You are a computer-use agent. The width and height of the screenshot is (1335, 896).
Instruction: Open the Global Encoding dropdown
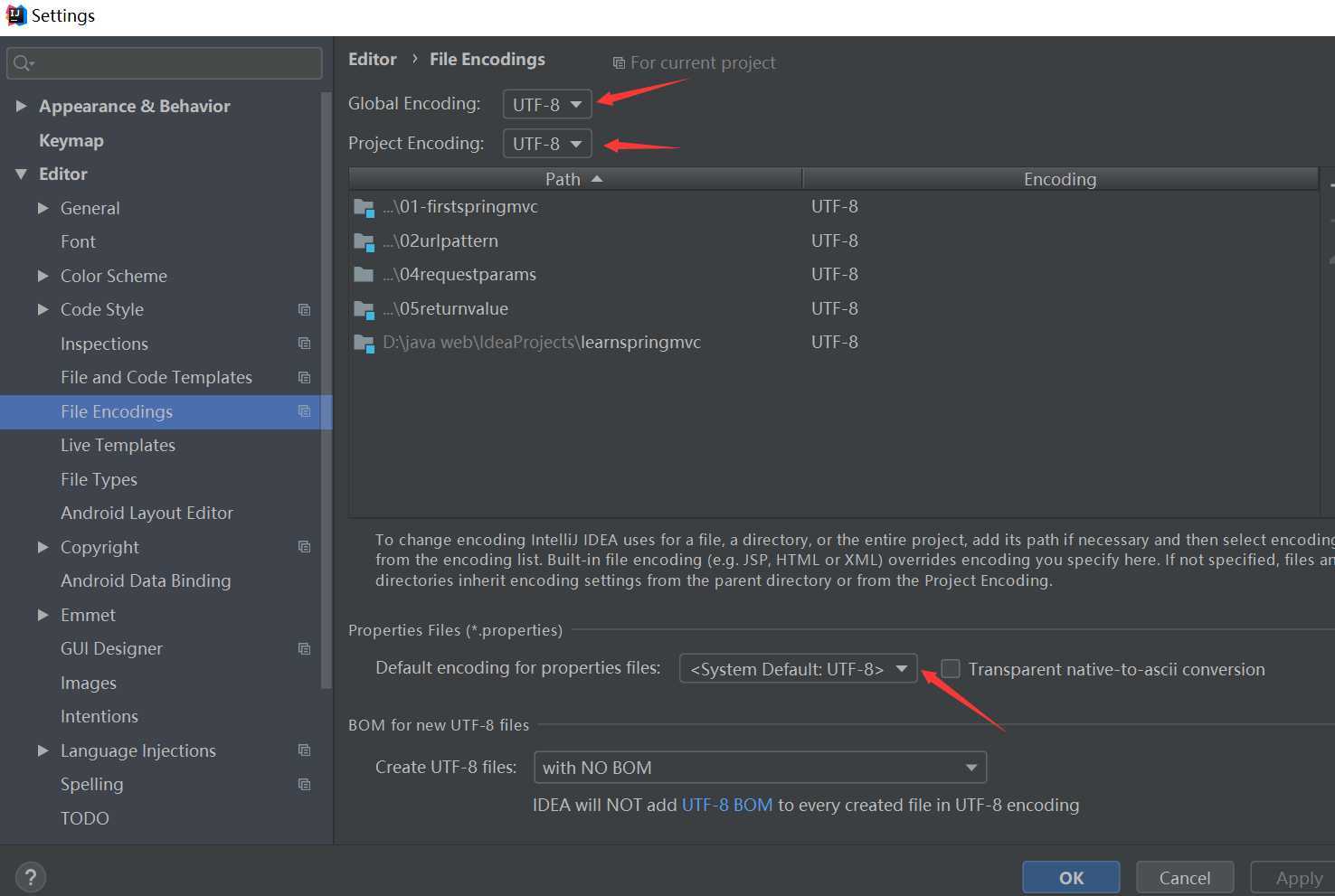(x=547, y=104)
